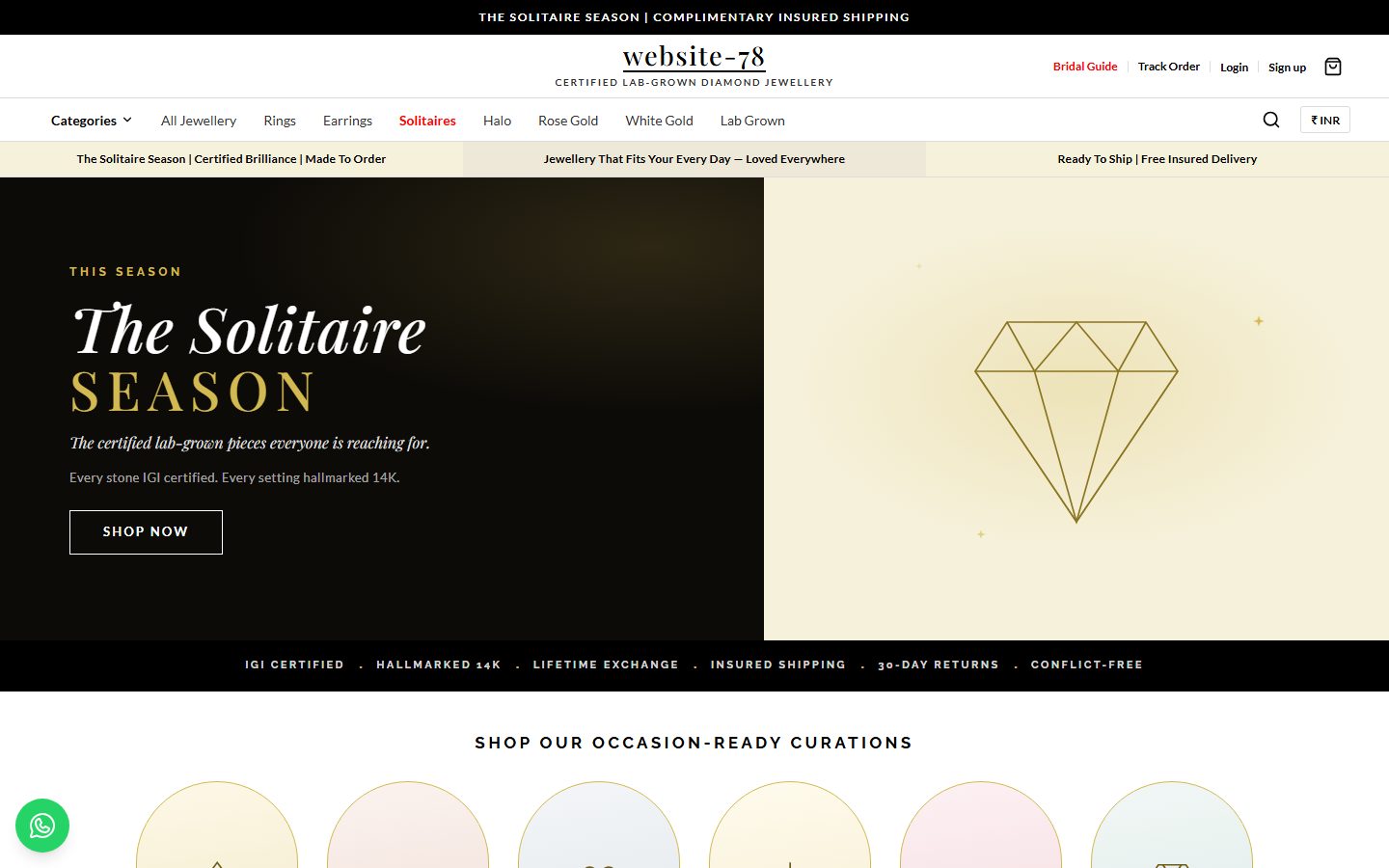Click the Login link
Image resolution: width=1389 pixels, height=868 pixels.
[1234, 68]
